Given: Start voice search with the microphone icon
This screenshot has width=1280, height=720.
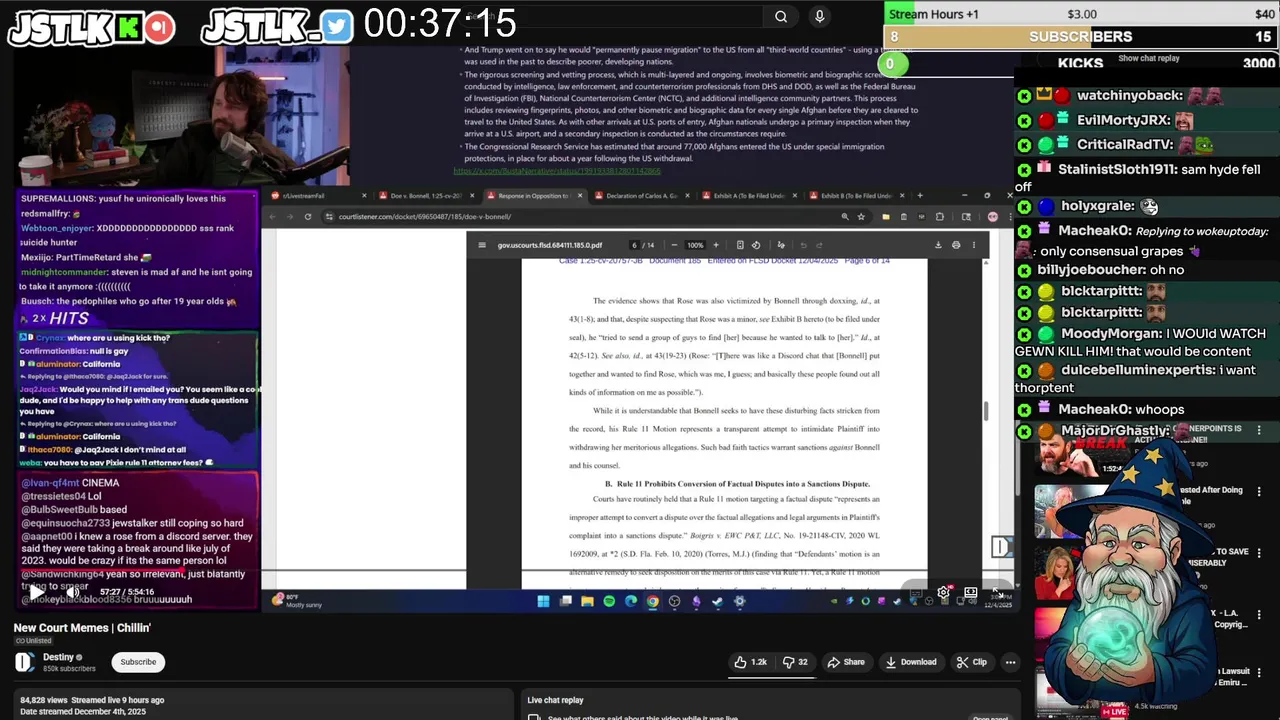Looking at the screenshot, I should [x=819, y=16].
